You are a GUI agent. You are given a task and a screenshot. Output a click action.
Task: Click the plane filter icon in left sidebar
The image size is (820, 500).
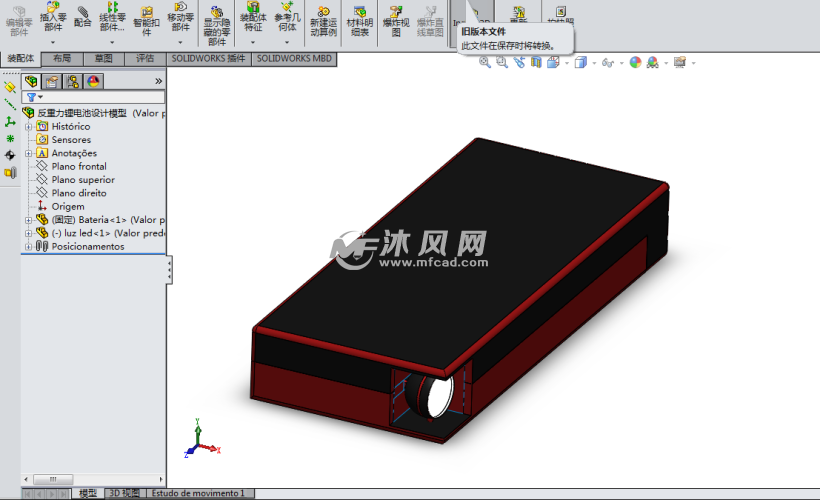pyautogui.click(x=10, y=87)
